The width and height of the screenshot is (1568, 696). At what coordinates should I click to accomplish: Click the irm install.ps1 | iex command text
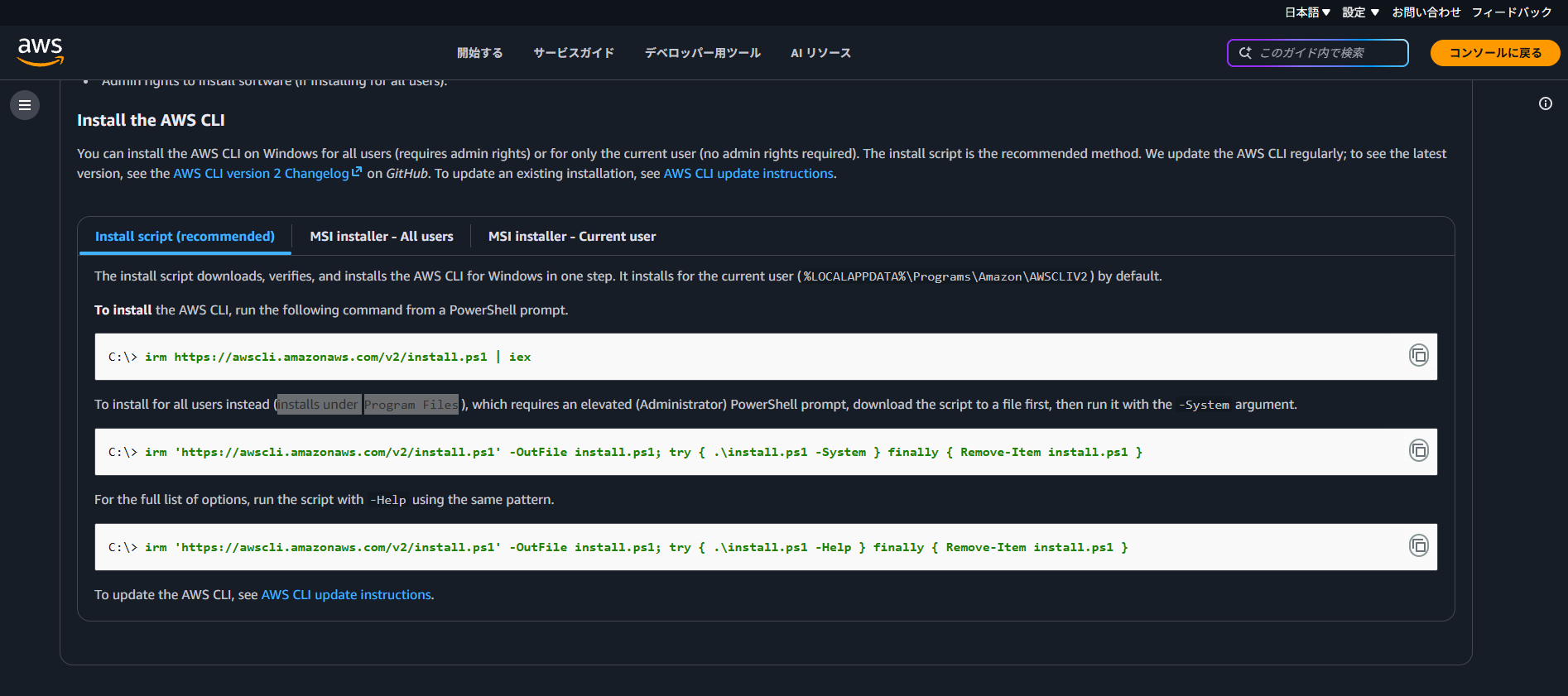point(338,358)
